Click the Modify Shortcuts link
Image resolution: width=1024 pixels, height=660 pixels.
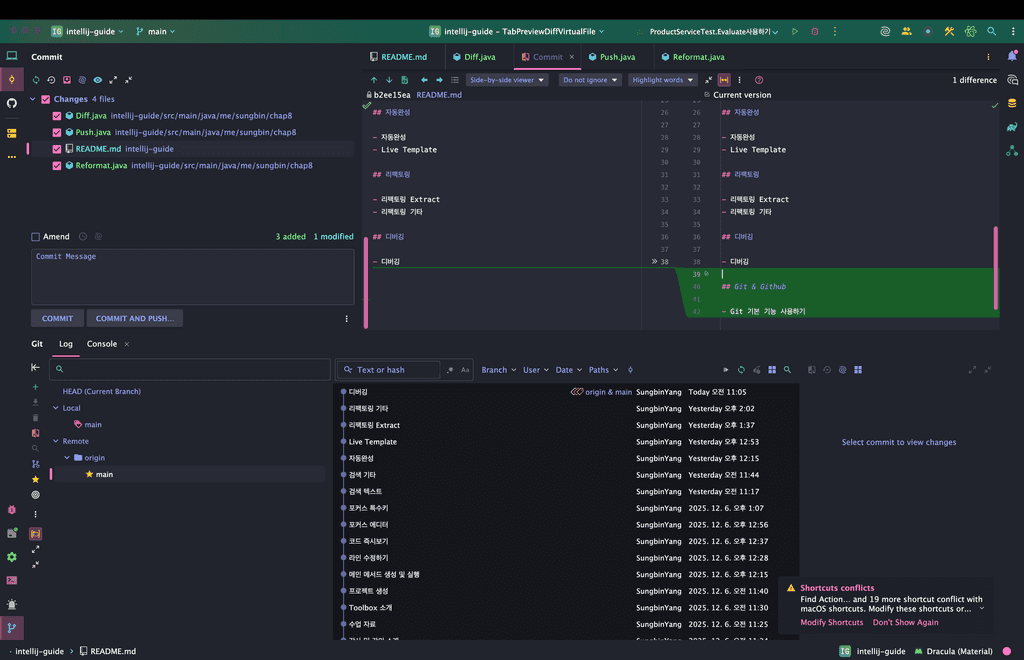click(x=831, y=622)
